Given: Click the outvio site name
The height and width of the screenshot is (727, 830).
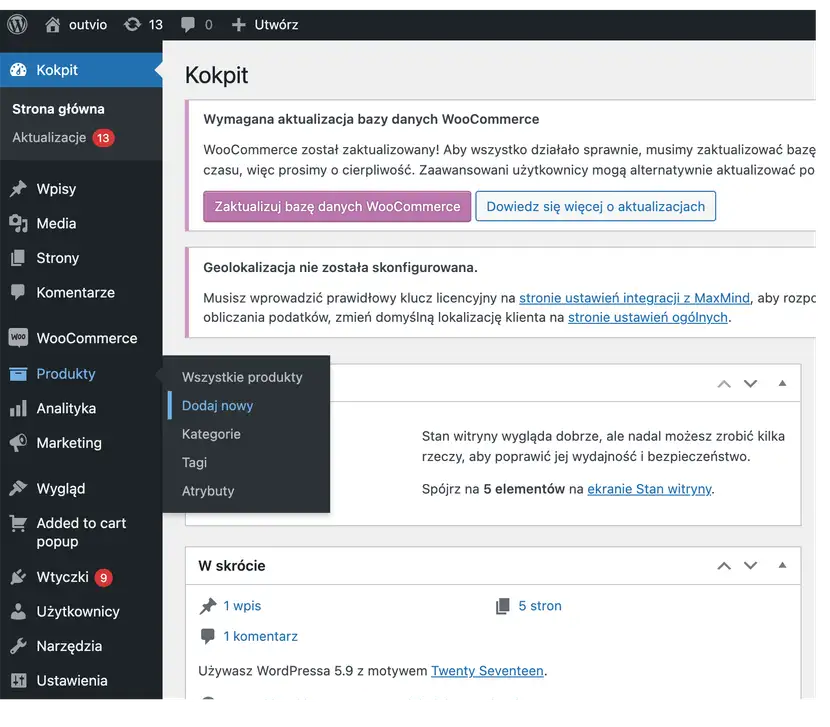Looking at the screenshot, I should pyautogui.click(x=88, y=25).
